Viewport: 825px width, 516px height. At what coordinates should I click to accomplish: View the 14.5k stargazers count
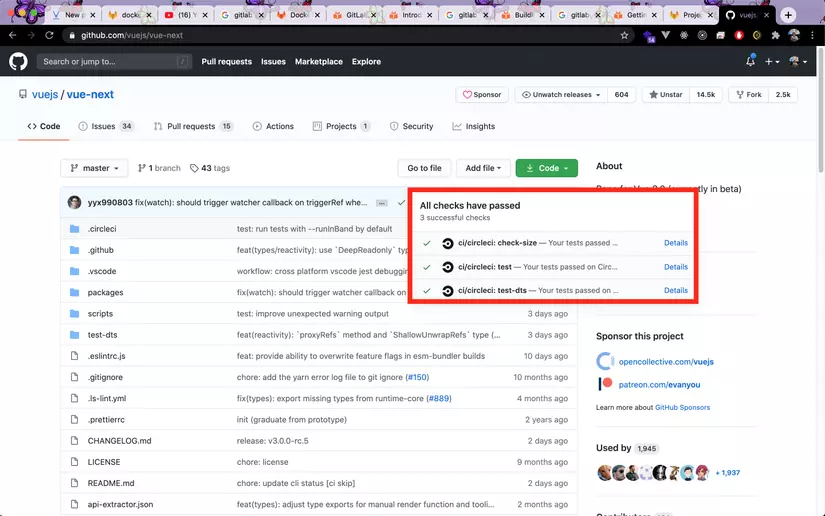tap(706, 95)
